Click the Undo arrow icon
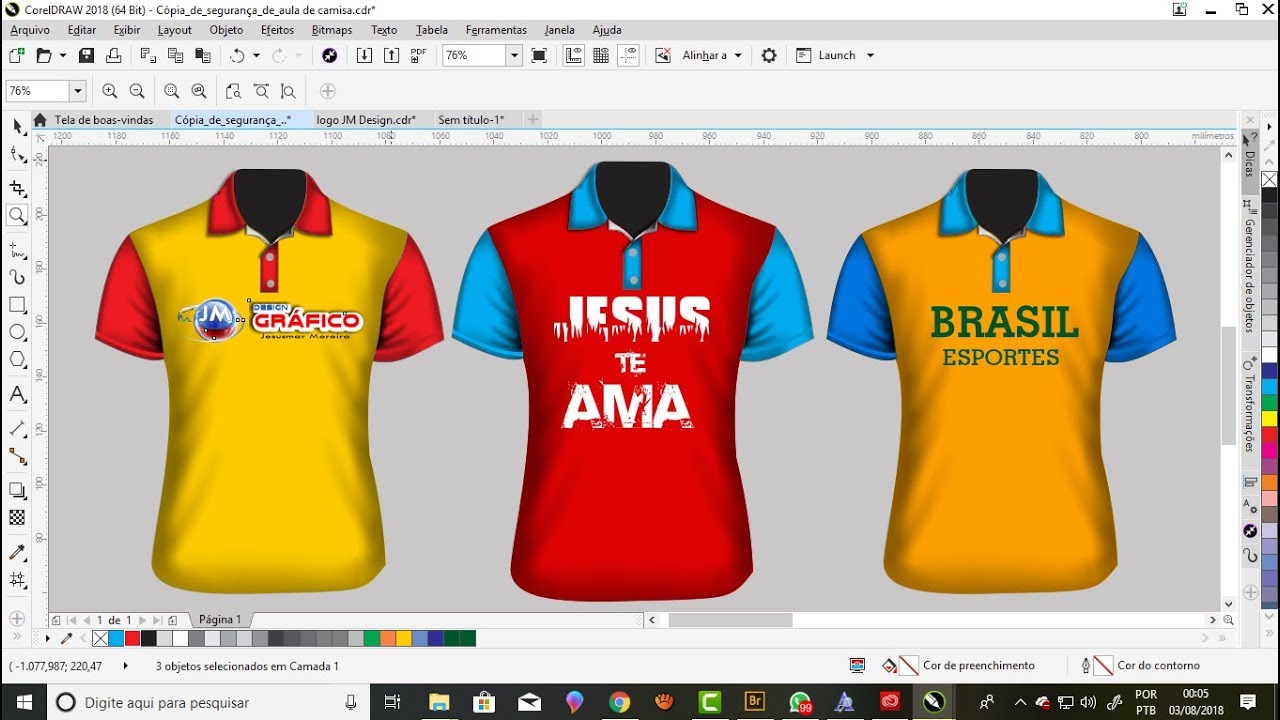 (237, 56)
